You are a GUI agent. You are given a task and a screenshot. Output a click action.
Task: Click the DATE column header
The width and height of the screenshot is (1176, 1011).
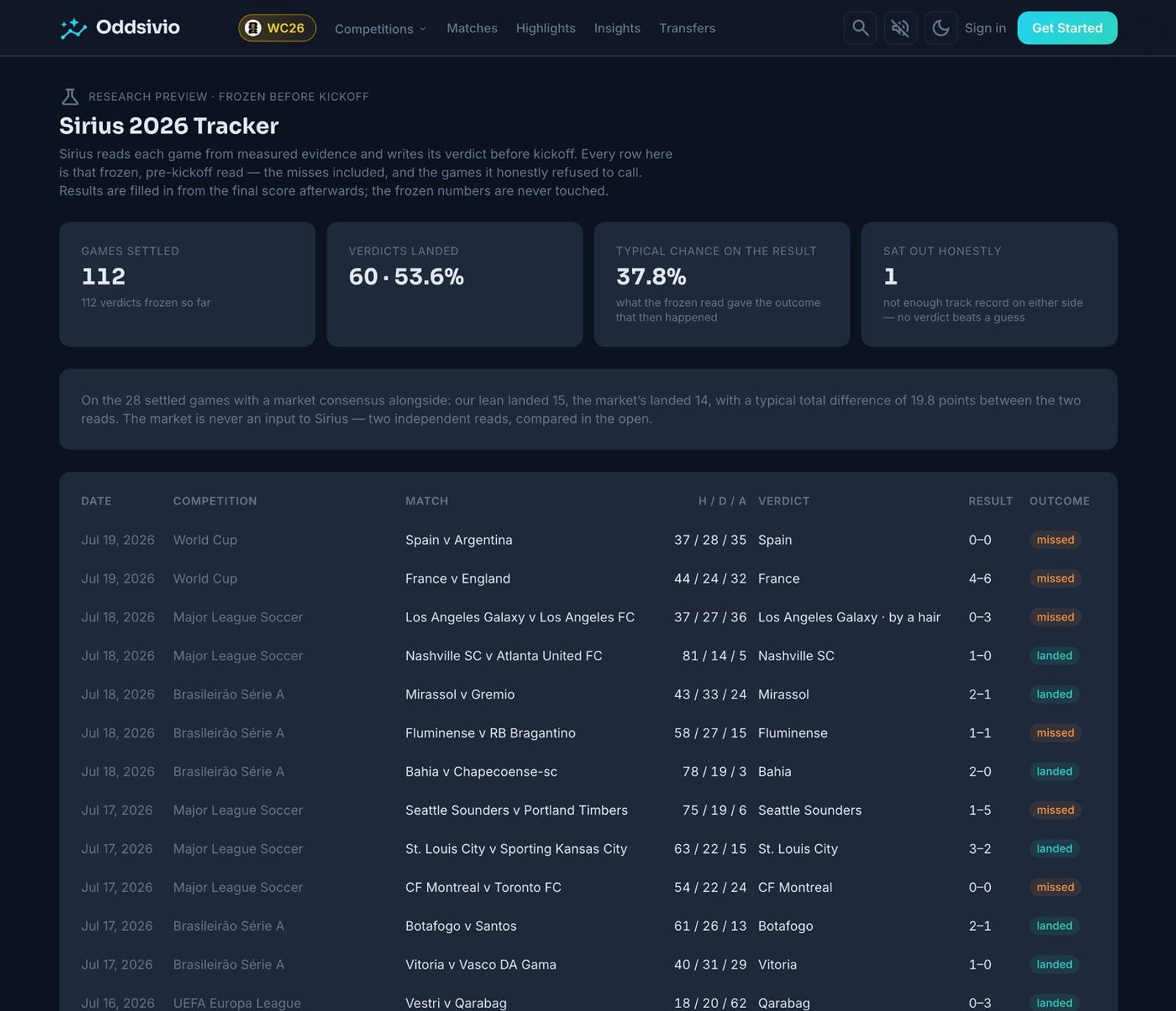[96, 501]
